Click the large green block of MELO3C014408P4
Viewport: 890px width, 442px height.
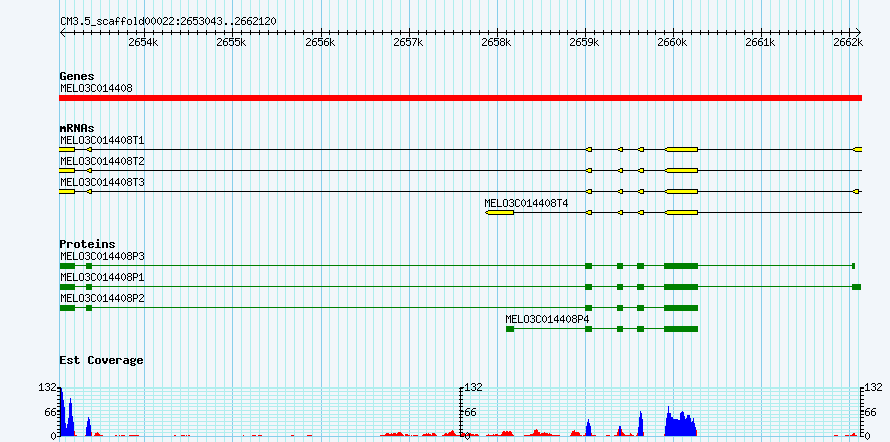coord(681,329)
